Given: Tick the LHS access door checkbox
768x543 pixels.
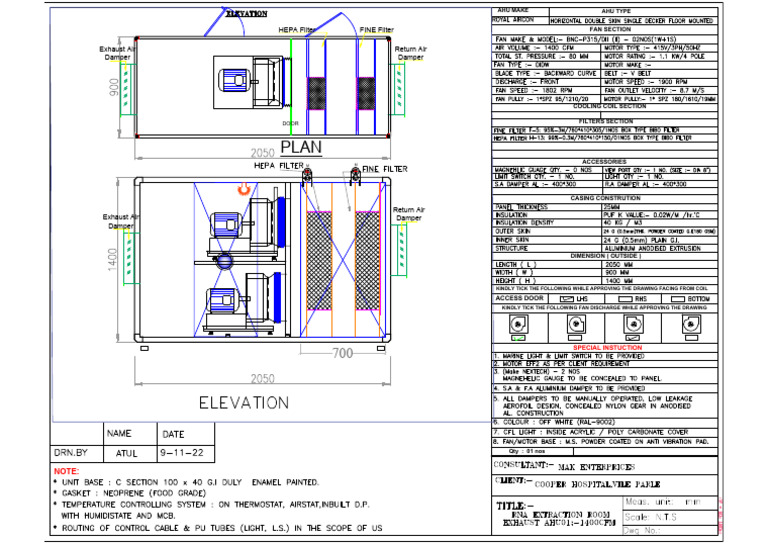Looking at the screenshot, I should coord(567,299).
